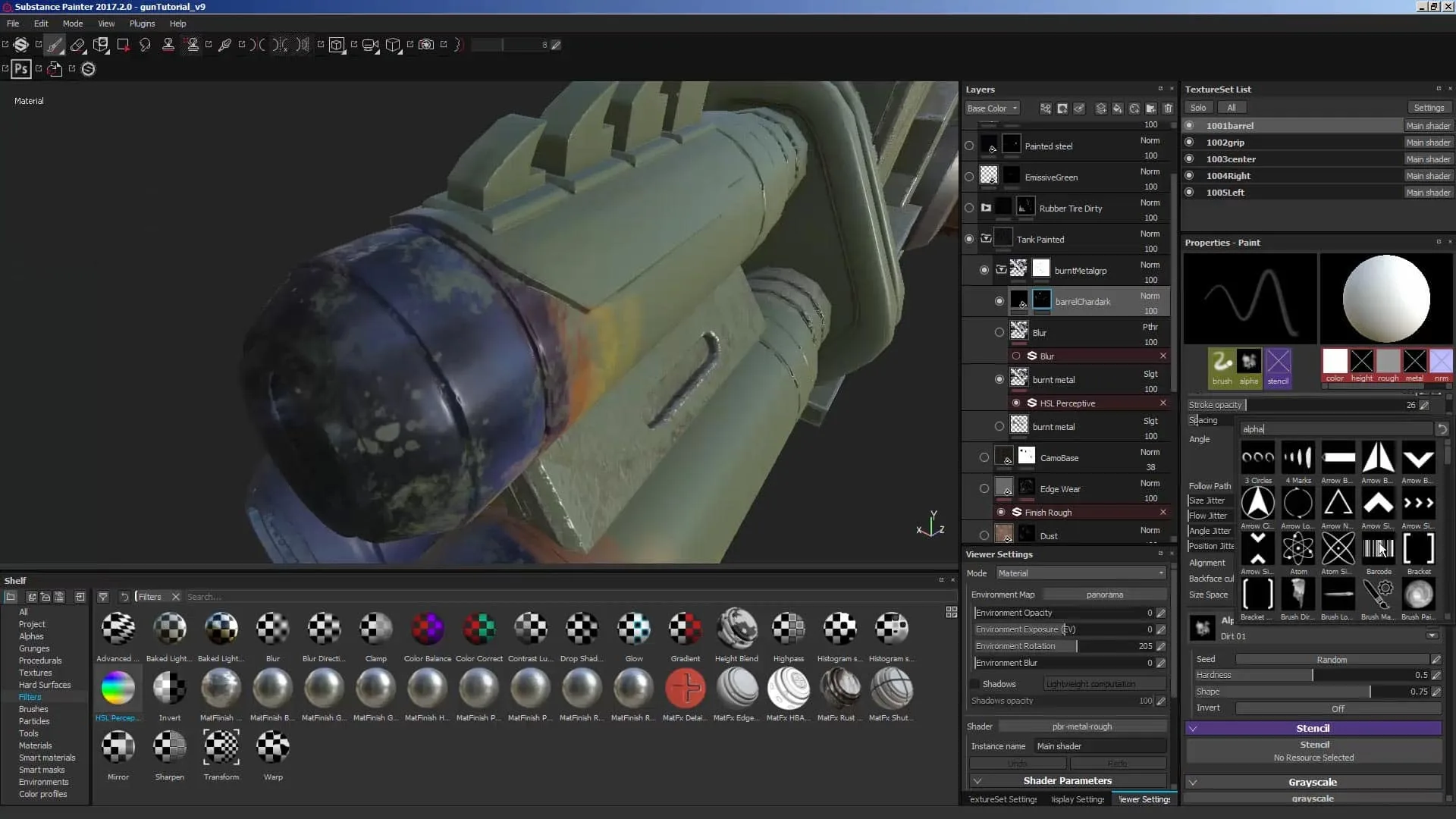Click the Solo button
Viewport: 1456px width, 819px height.
(1198, 108)
